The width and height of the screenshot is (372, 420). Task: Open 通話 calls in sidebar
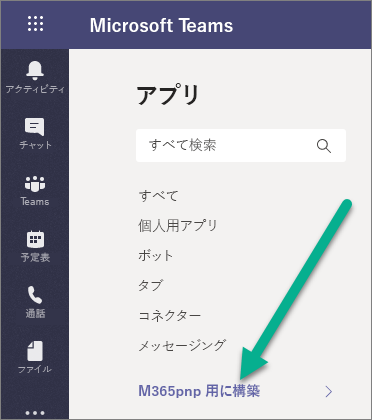(35, 302)
